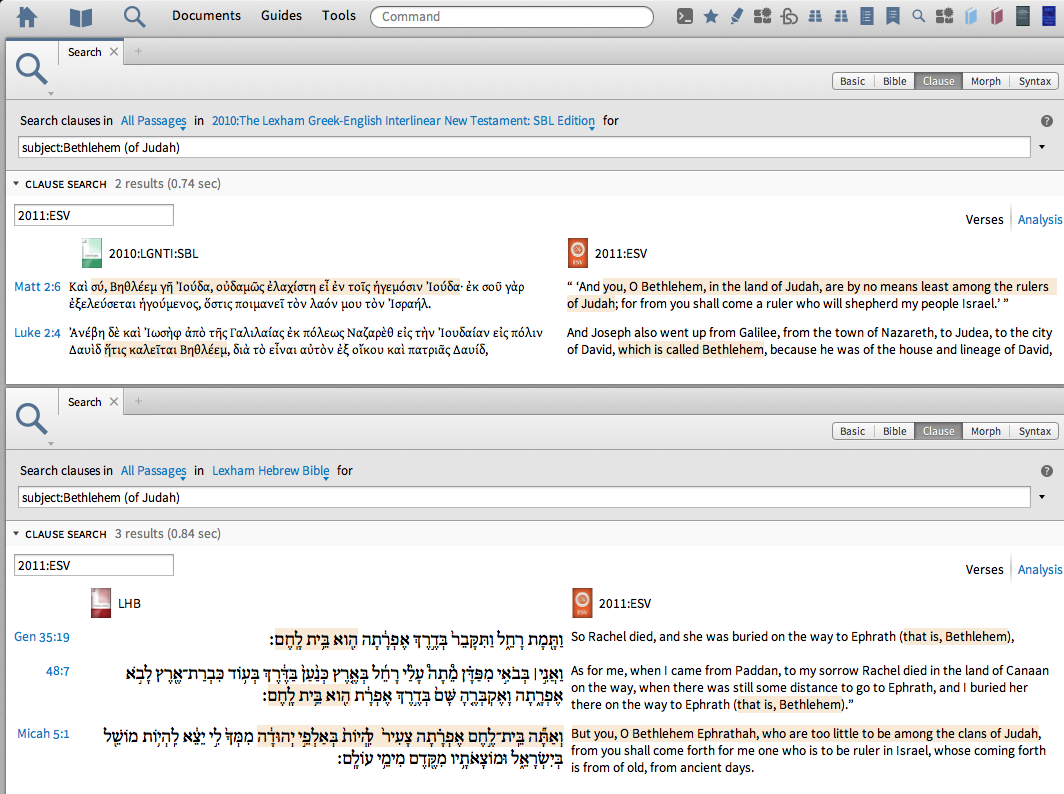Image resolution: width=1064 pixels, height=794 pixels.
Task: Select Morph search in the lower panel
Action: click(x=985, y=432)
